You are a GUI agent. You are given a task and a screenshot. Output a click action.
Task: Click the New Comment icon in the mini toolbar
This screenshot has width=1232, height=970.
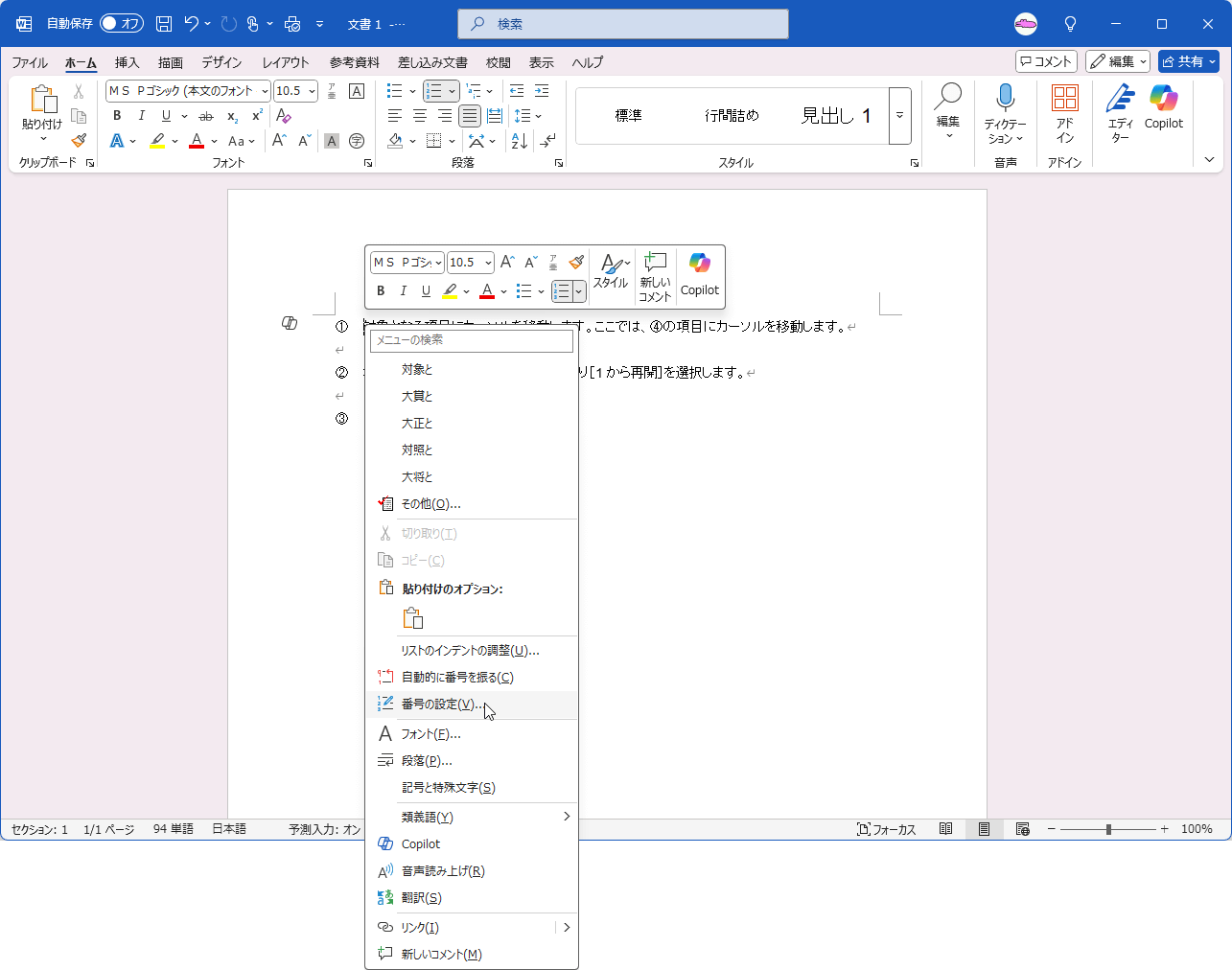tap(655, 276)
